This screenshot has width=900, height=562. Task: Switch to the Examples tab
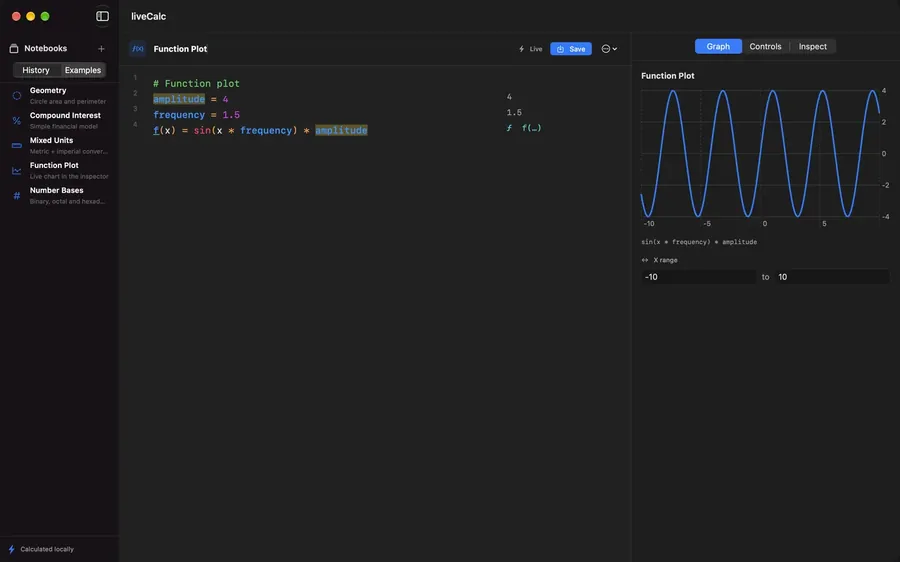83,70
